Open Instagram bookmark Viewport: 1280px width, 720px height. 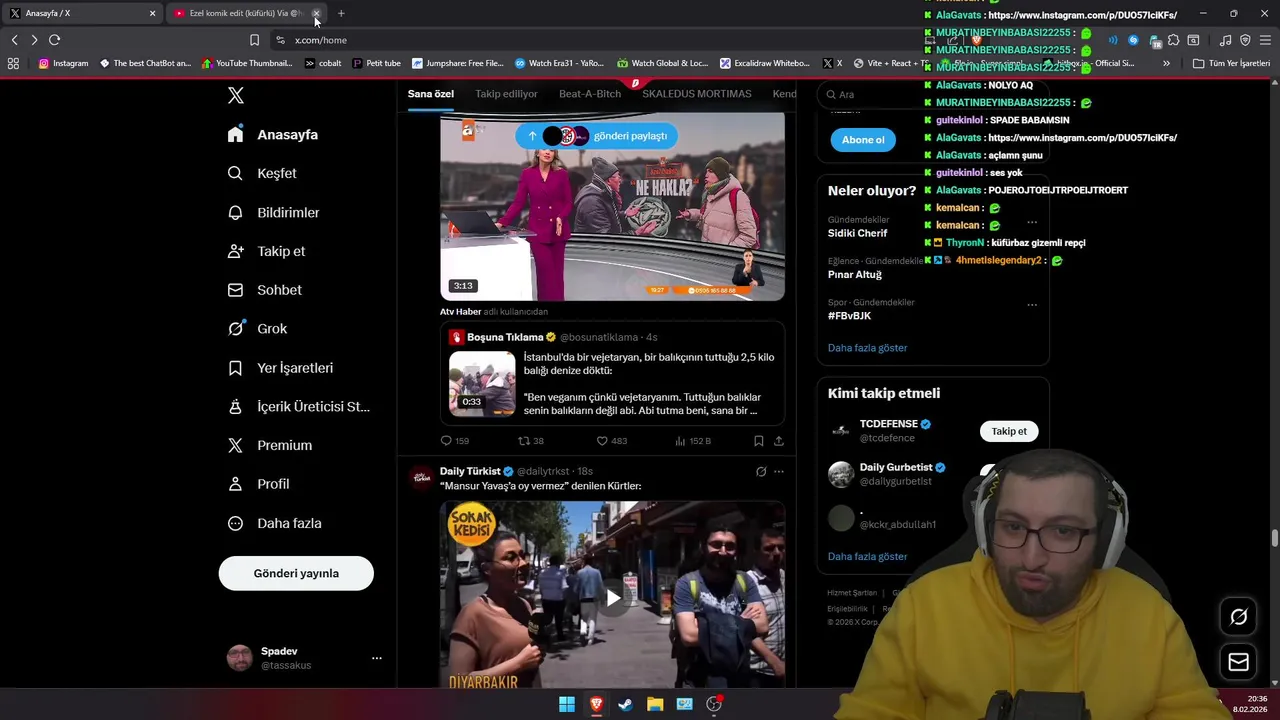point(63,63)
